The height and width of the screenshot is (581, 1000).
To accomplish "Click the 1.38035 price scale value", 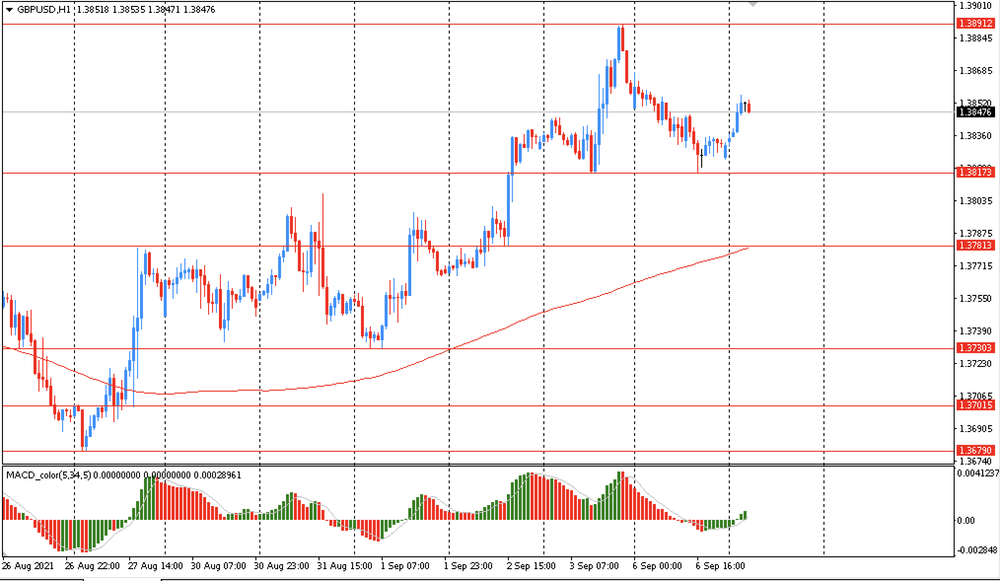I will tap(976, 201).
